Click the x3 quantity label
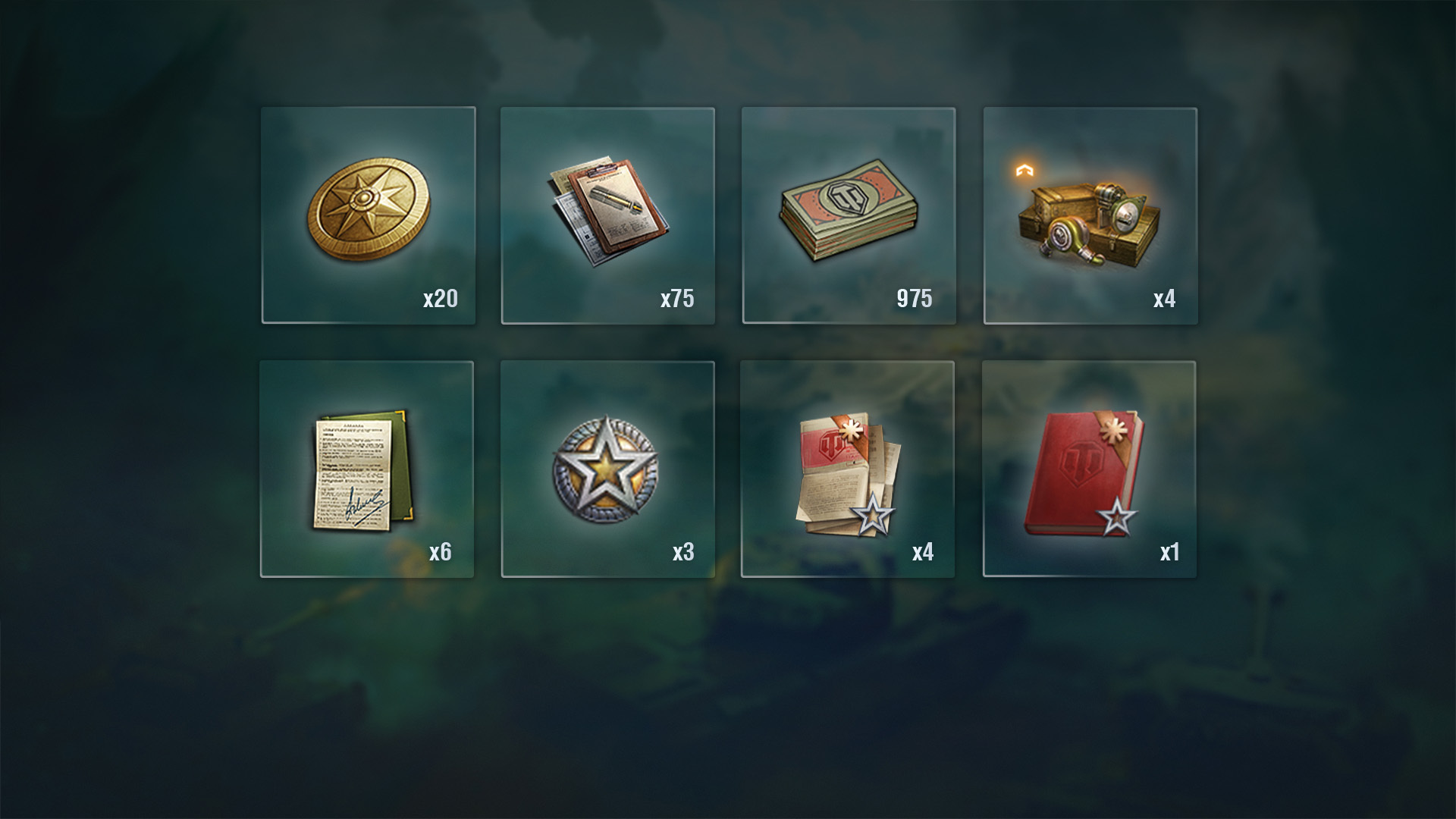Image resolution: width=1456 pixels, height=819 pixels. click(x=683, y=552)
